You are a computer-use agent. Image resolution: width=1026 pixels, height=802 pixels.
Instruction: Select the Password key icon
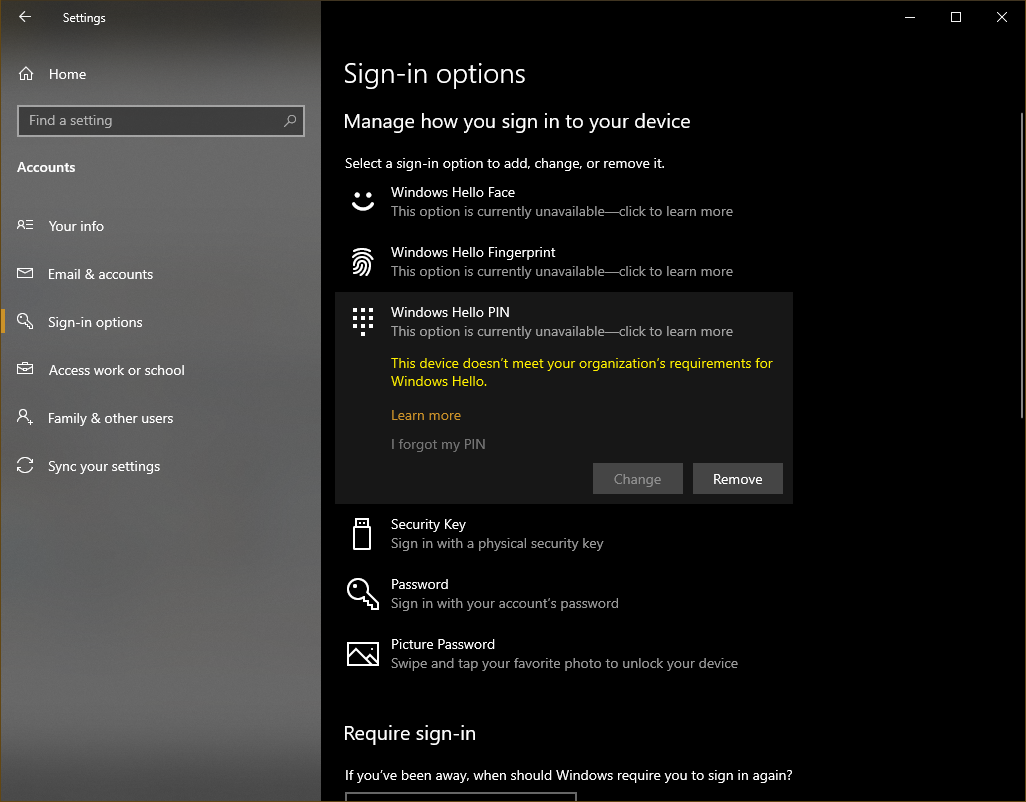pos(362,593)
